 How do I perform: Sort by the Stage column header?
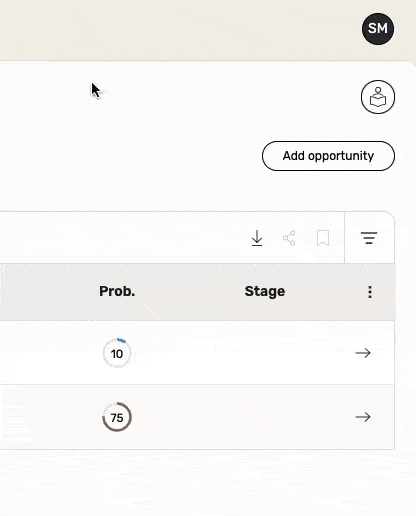(x=265, y=291)
